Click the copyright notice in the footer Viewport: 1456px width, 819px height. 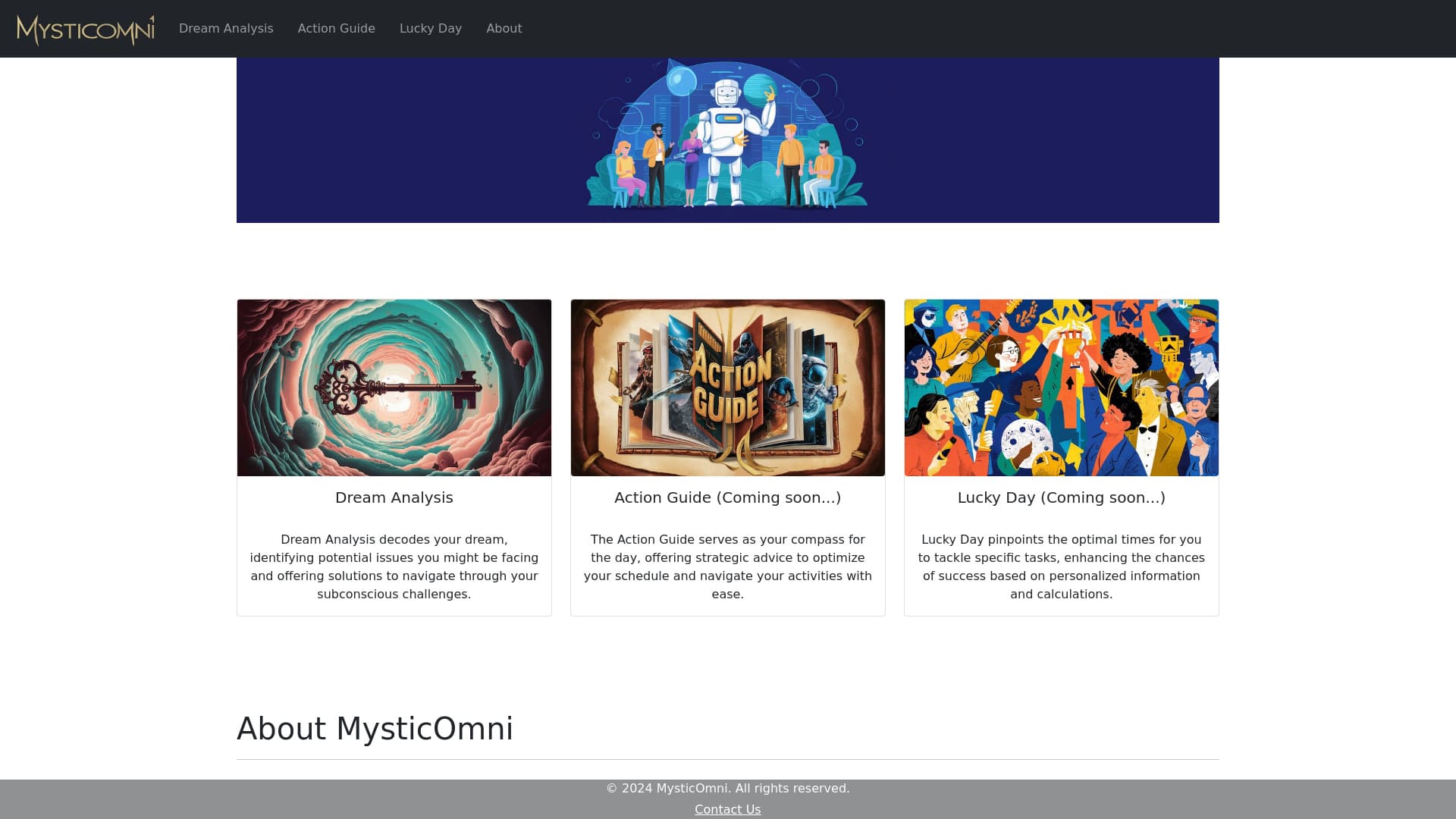point(727,788)
